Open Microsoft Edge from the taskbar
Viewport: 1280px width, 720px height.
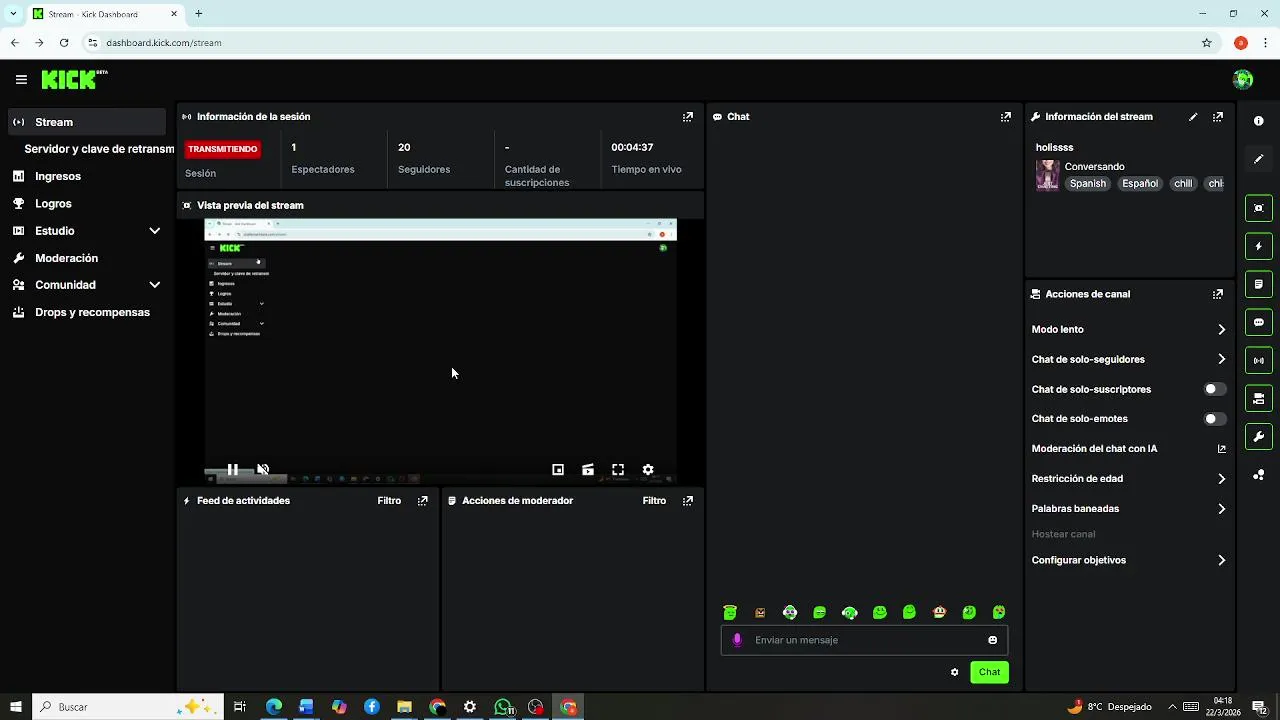[273, 707]
